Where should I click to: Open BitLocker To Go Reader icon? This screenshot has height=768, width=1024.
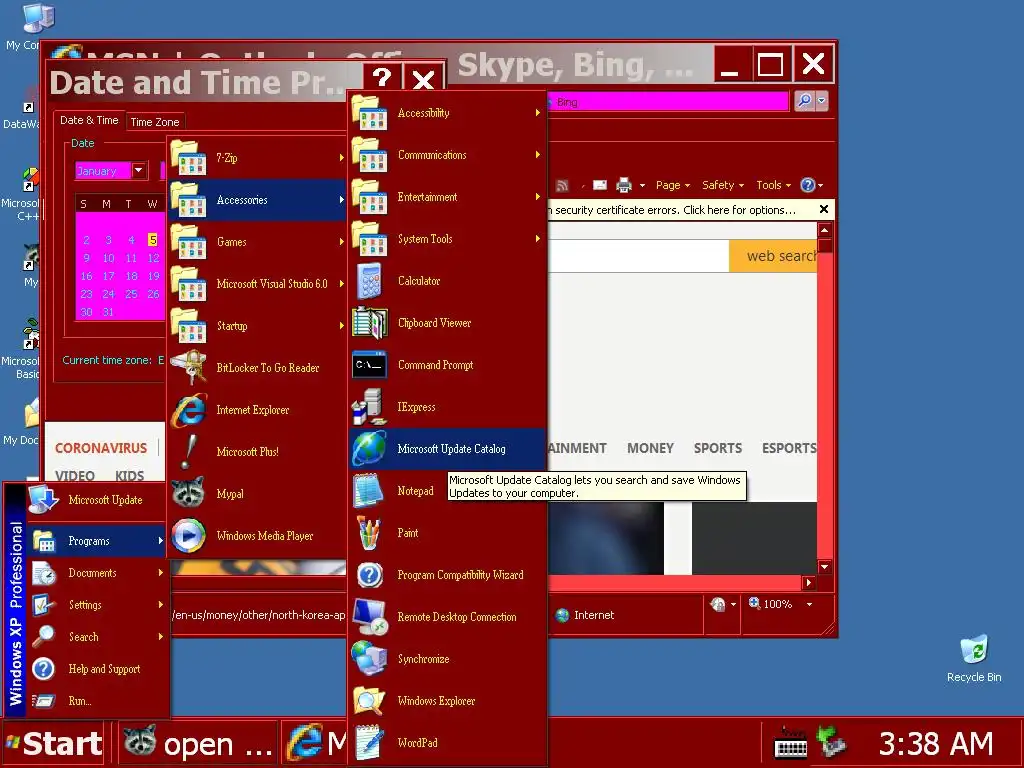tap(189, 368)
